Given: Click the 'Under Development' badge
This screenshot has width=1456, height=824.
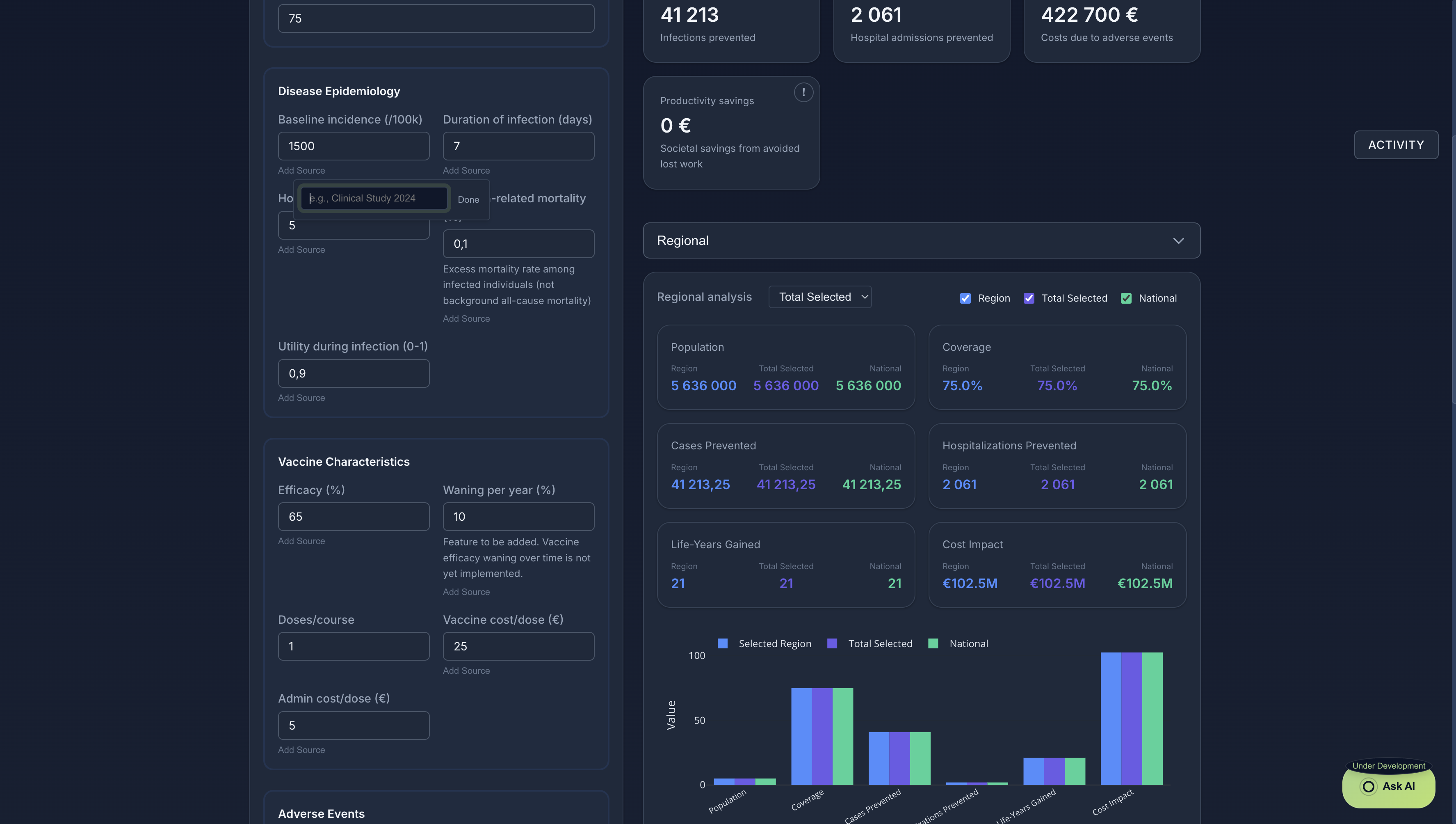Looking at the screenshot, I should (x=1389, y=766).
